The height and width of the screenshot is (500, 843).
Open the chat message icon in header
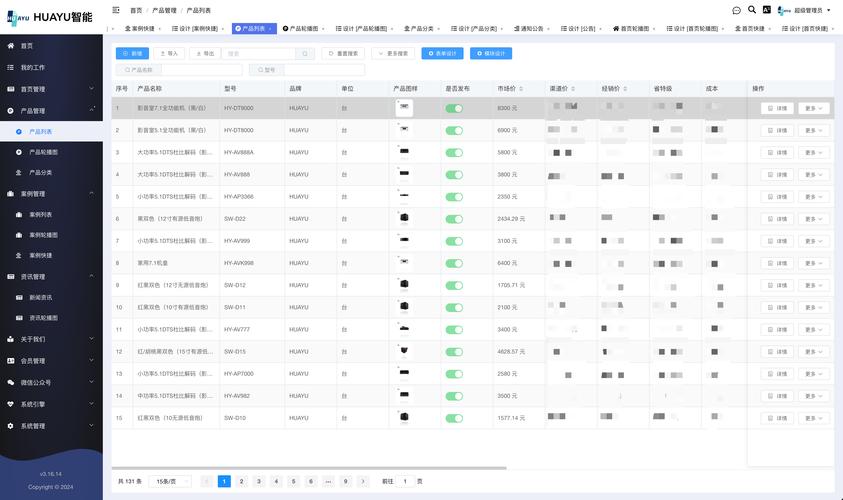coord(736,10)
